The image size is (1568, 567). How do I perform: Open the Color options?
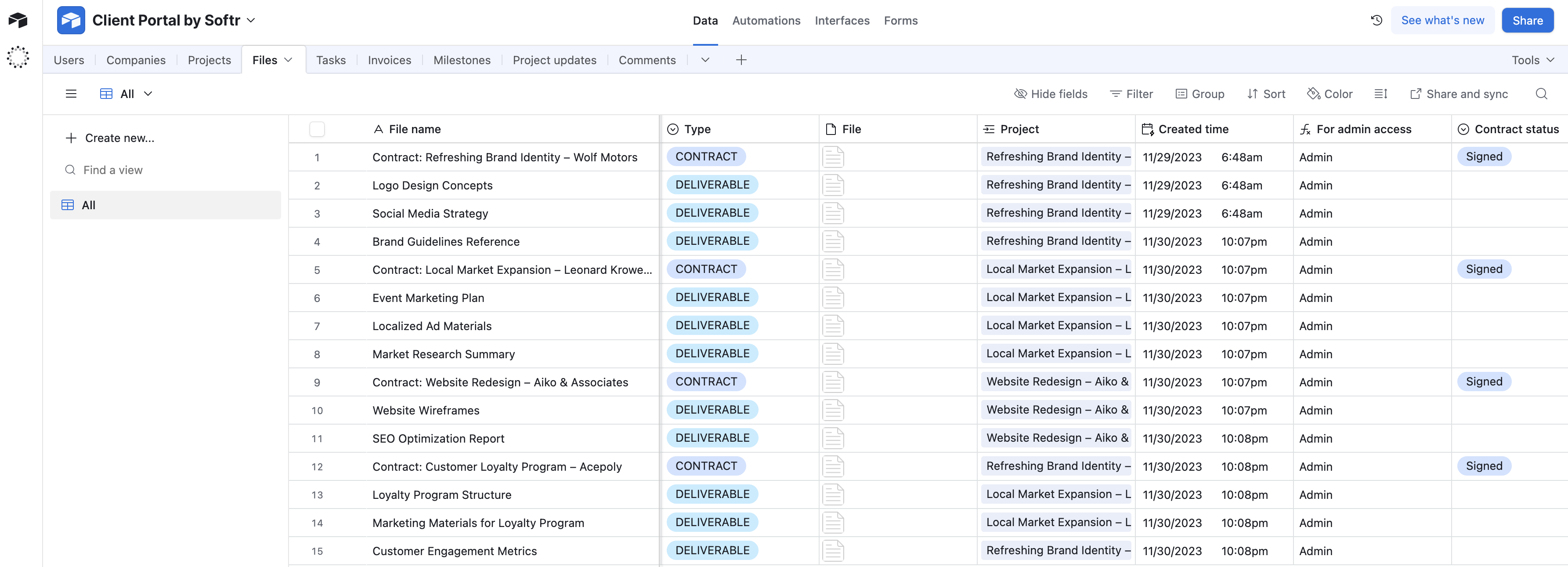(x=1330, y=94)
